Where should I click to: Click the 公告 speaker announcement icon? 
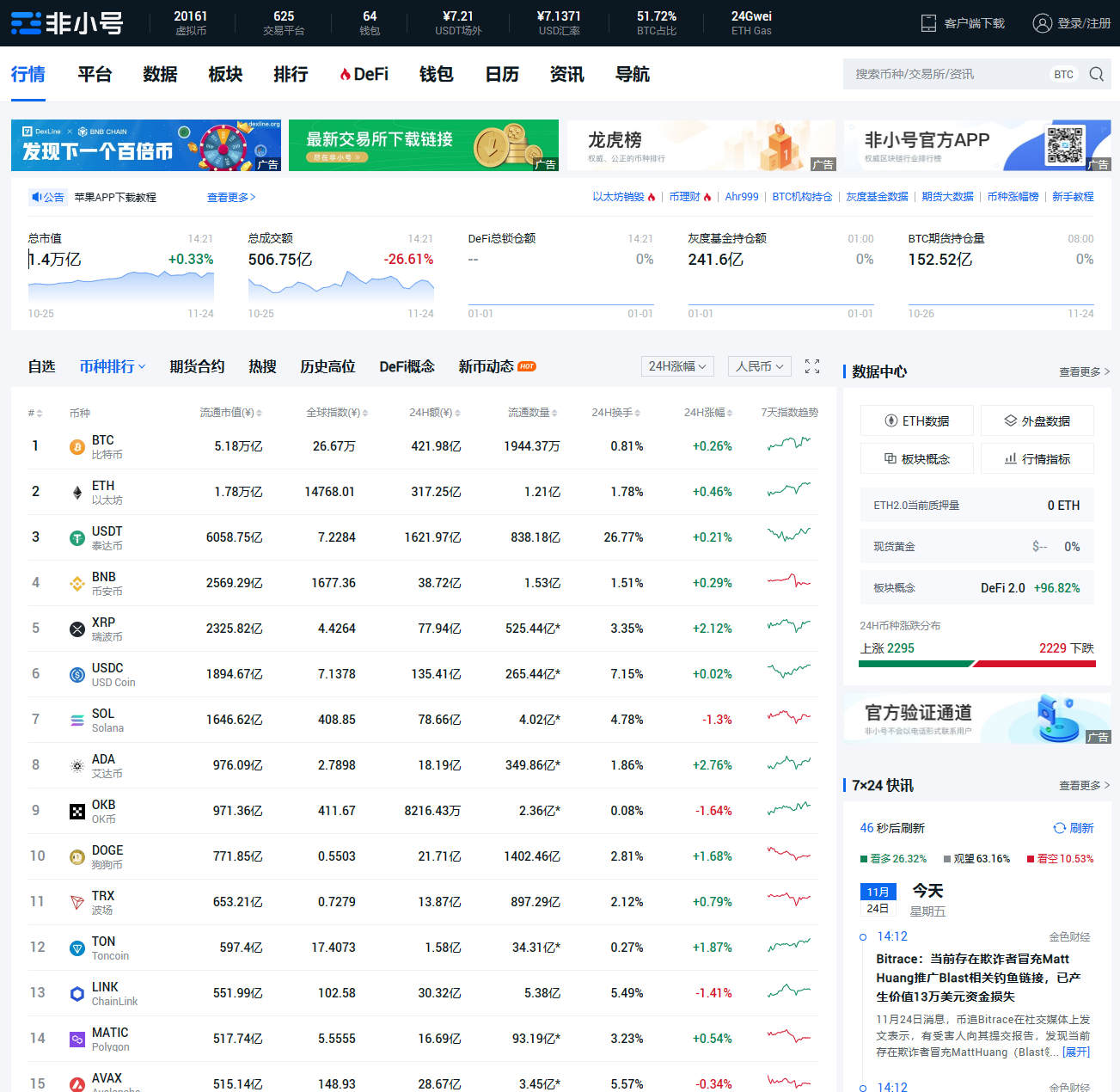pyautogui.click(x=37, y=197)
